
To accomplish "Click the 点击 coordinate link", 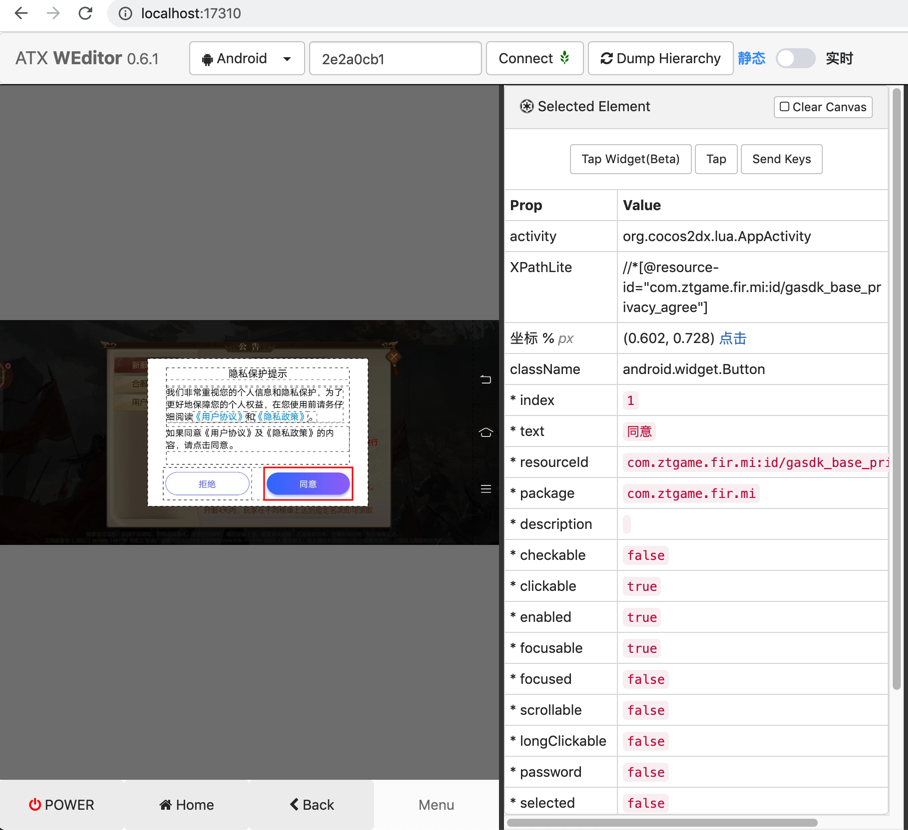I will [x=733, y=338].
